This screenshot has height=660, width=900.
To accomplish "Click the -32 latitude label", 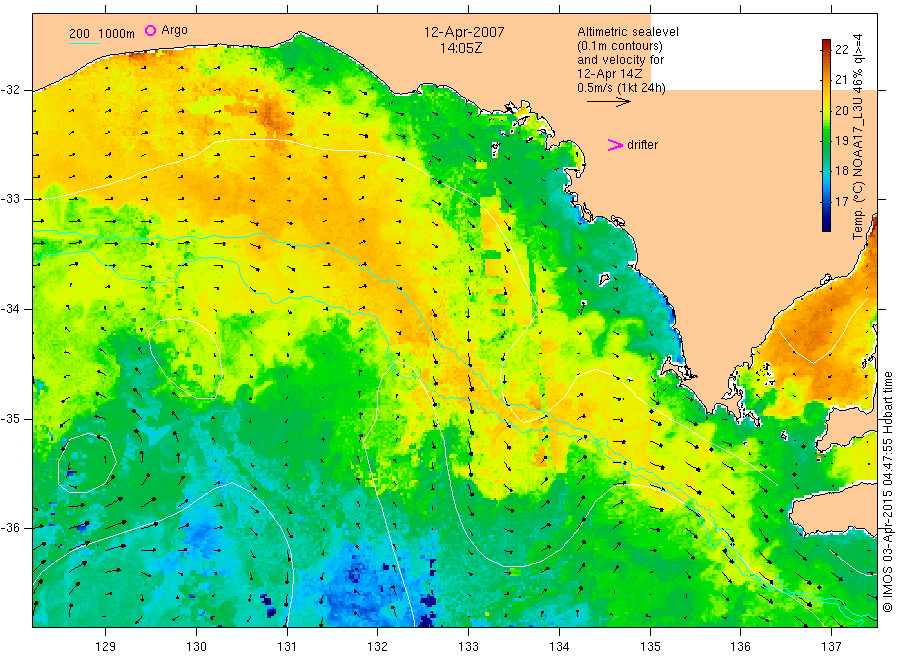I will pos(10,90).
